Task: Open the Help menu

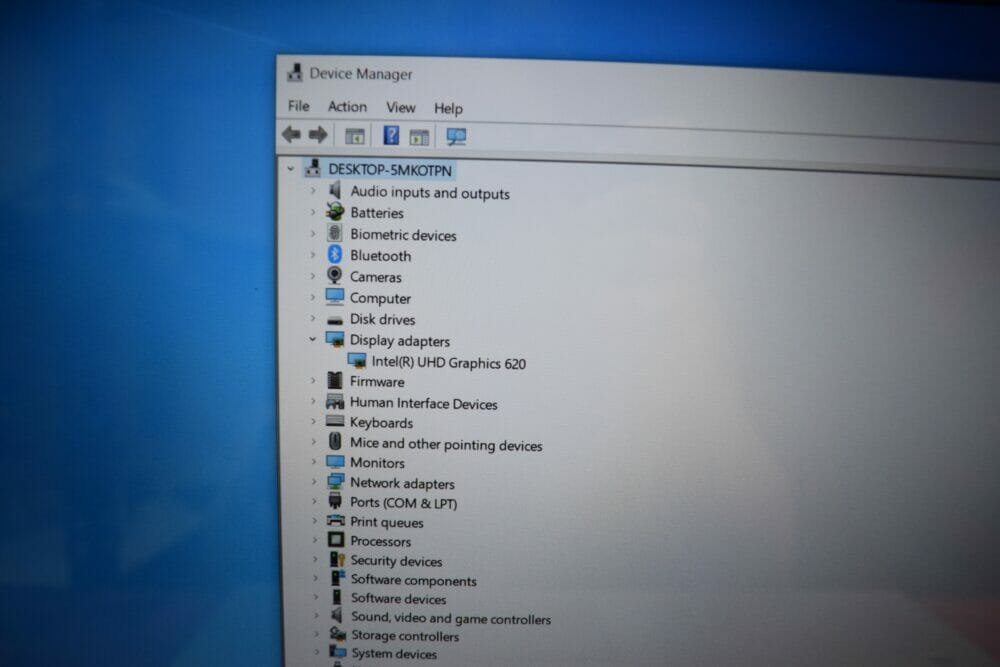Action: pyautogui.click(x=448, y=108)
